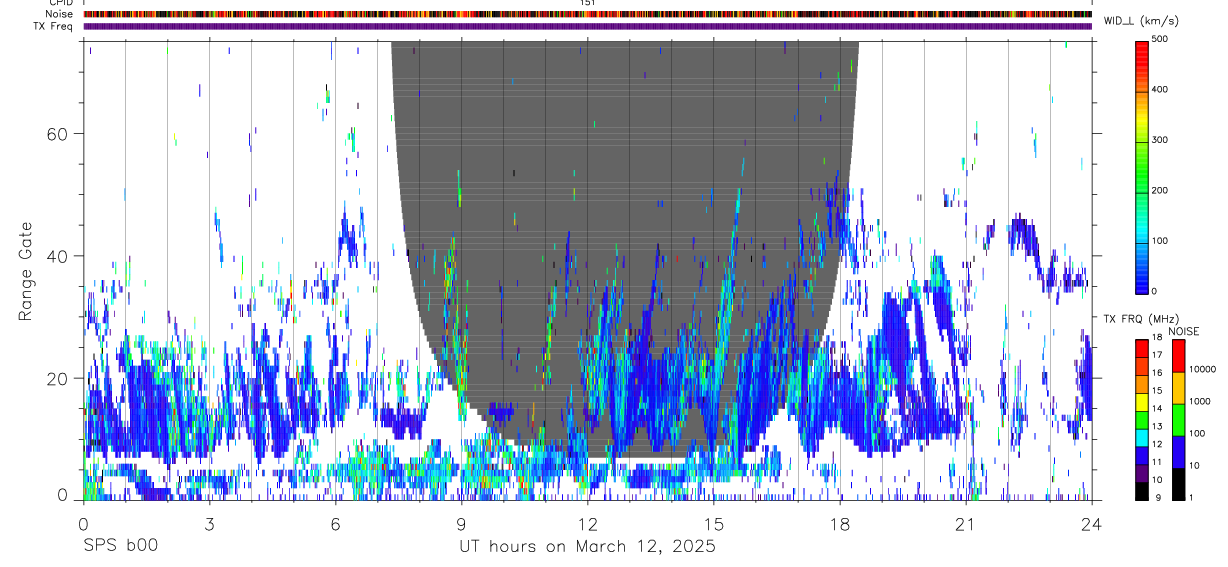The width and height of the screenshot is (1228, 567).
Task: Click the '12' tick on TX FRQ colorbar
Action: click(x=1157, y=444)
